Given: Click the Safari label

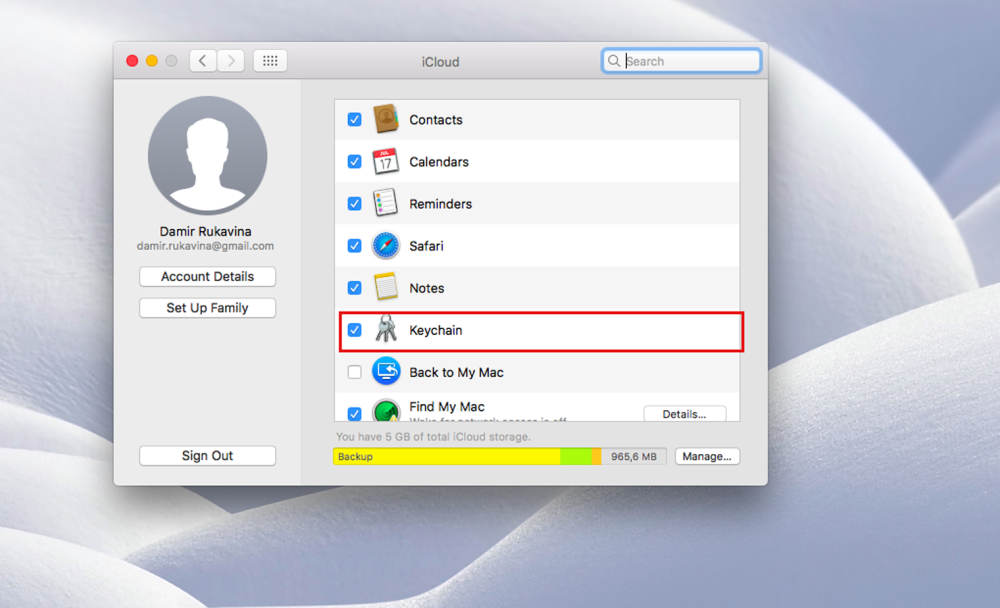Looking at the screenshot, I should 426,246.
